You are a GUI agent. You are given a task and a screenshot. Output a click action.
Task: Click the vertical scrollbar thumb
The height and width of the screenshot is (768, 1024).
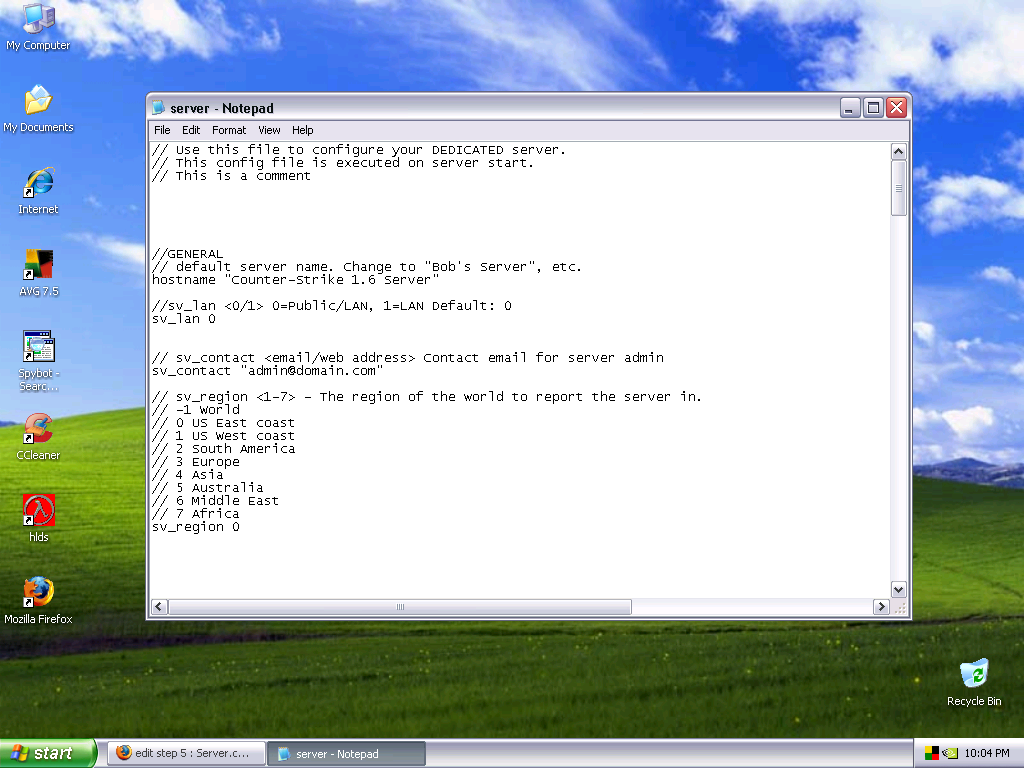point(899,188)
